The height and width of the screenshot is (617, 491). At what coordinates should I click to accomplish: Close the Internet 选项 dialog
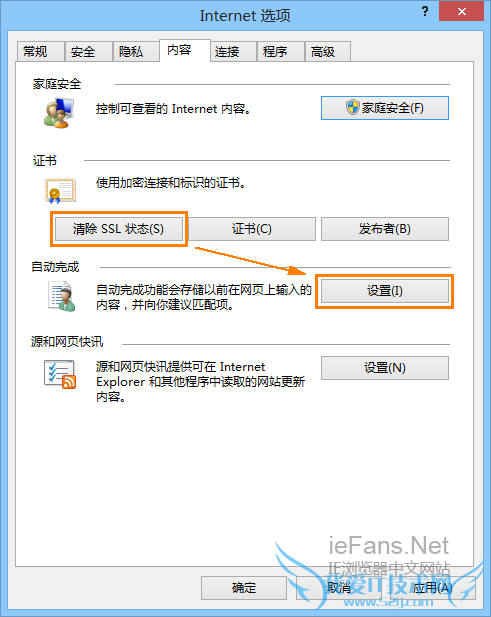click(x=461, y=11)
